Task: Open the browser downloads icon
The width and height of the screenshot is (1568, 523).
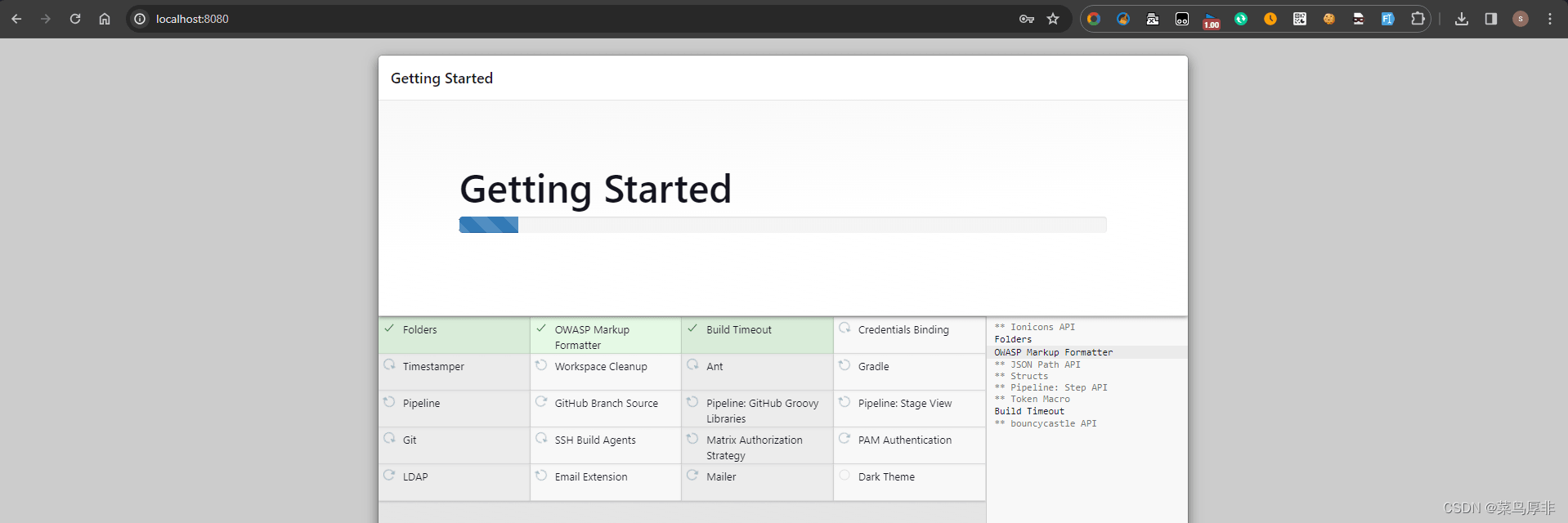Action: (1462, 19)
